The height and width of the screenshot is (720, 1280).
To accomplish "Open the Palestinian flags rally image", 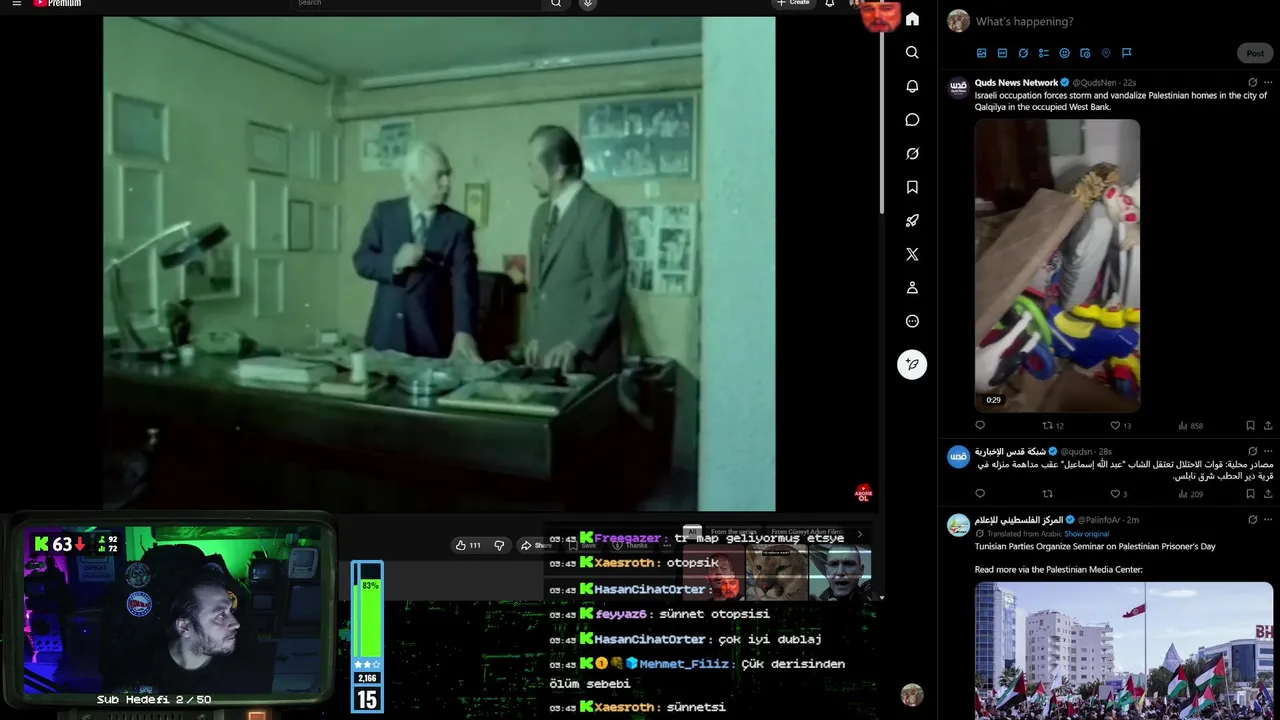I will tap(1124, 650).
